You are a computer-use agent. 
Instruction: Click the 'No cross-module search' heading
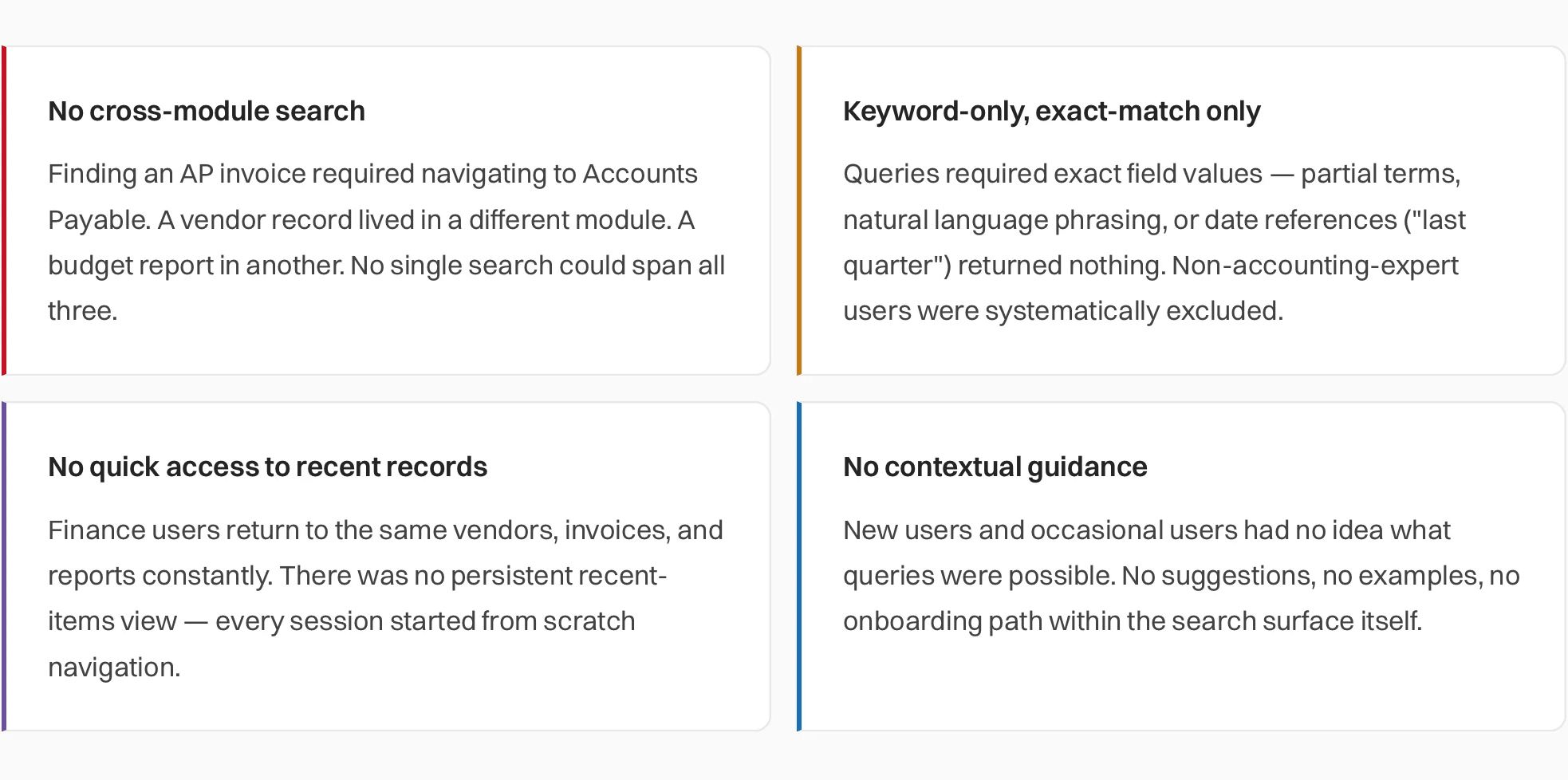pos(207,111)
